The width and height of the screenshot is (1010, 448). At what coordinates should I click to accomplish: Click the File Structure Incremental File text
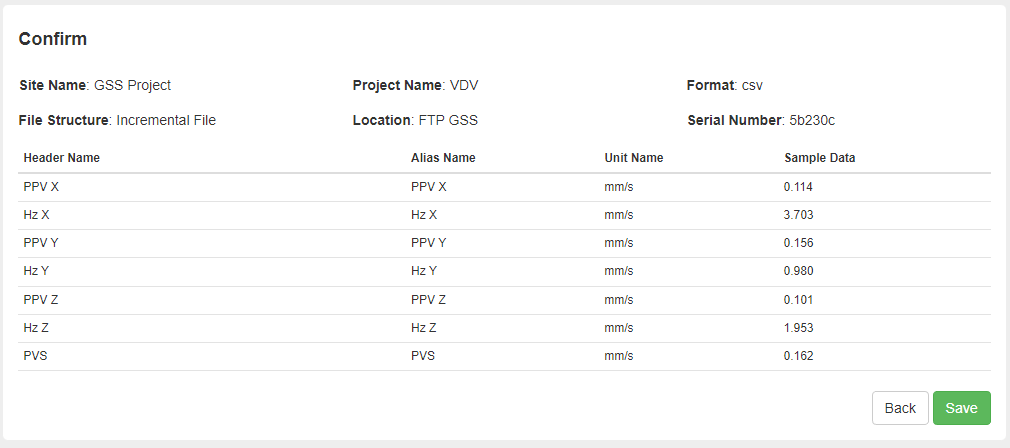[x=117, y=120]
